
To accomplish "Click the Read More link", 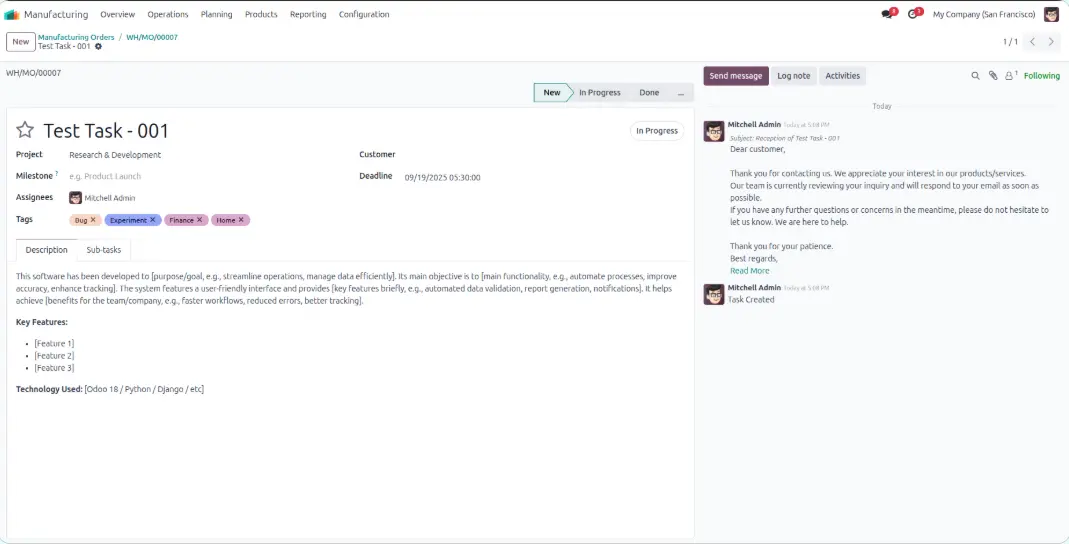I will pos(749,271).
